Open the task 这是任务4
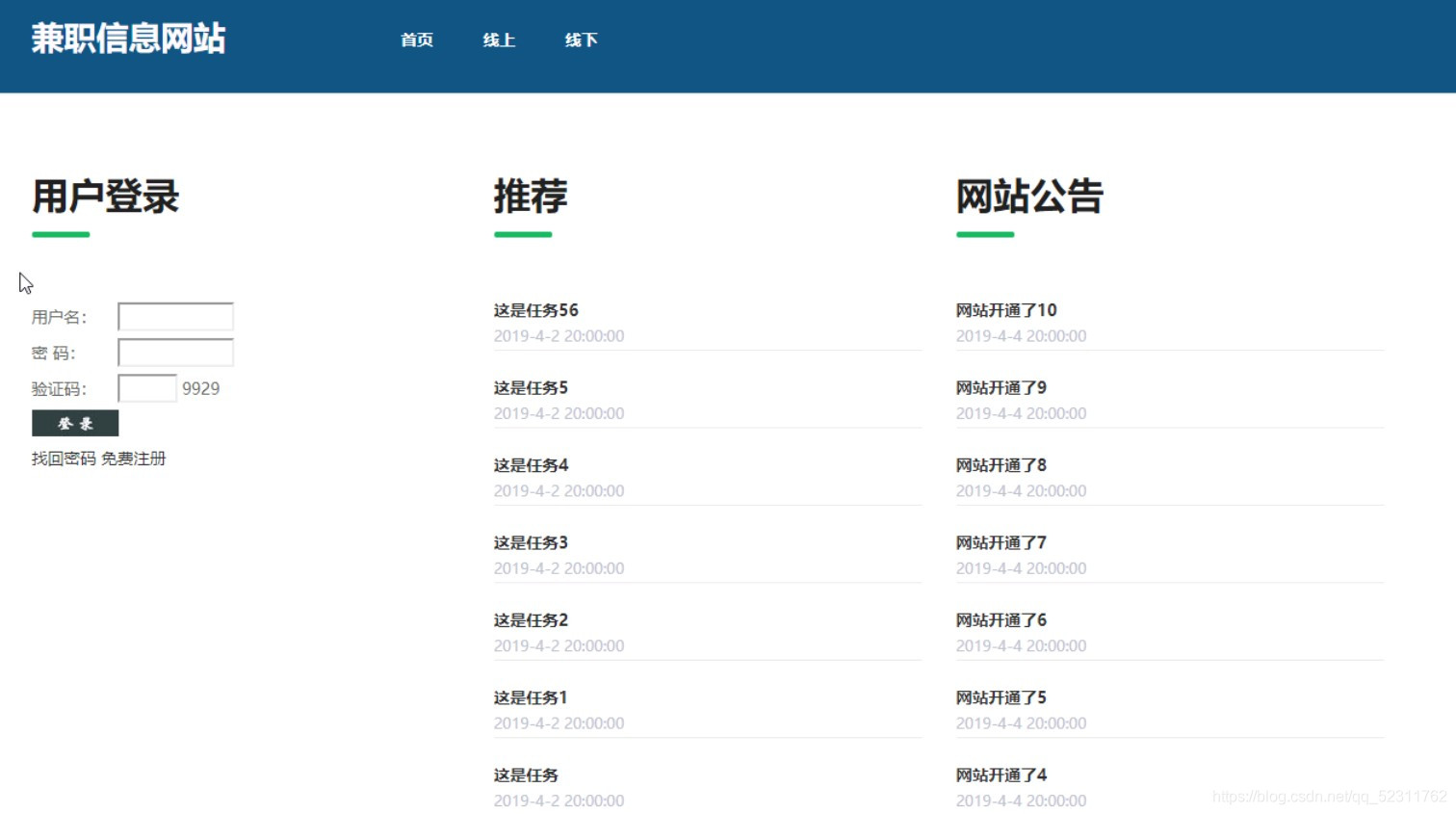Image resolution: width=1456 pixels, height=814 pixels. pyautogui.click(x=527, y=464)
